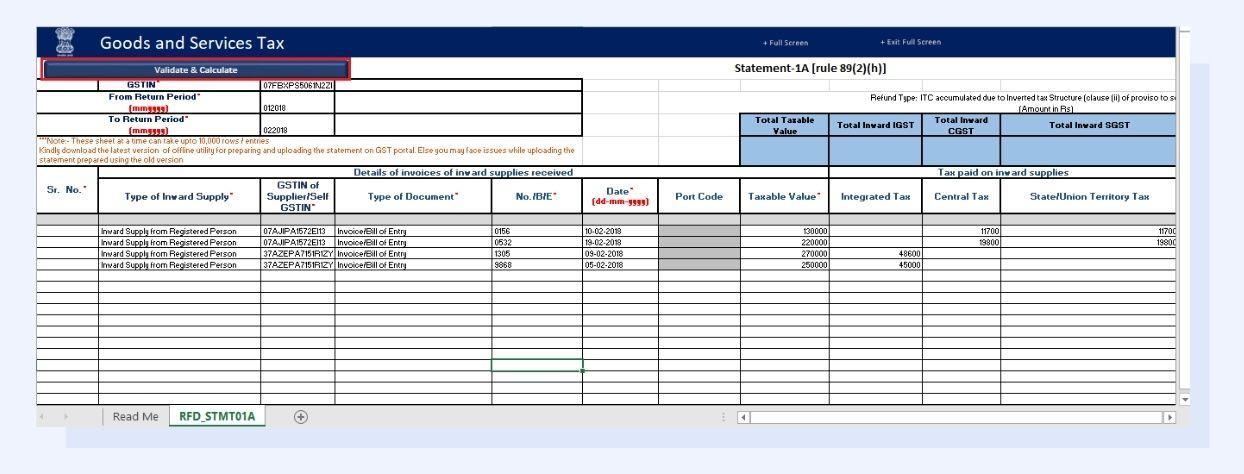Click Exit Full Screen link
The height and width of the screenshot is (474, 1244).
click(910, 42)
